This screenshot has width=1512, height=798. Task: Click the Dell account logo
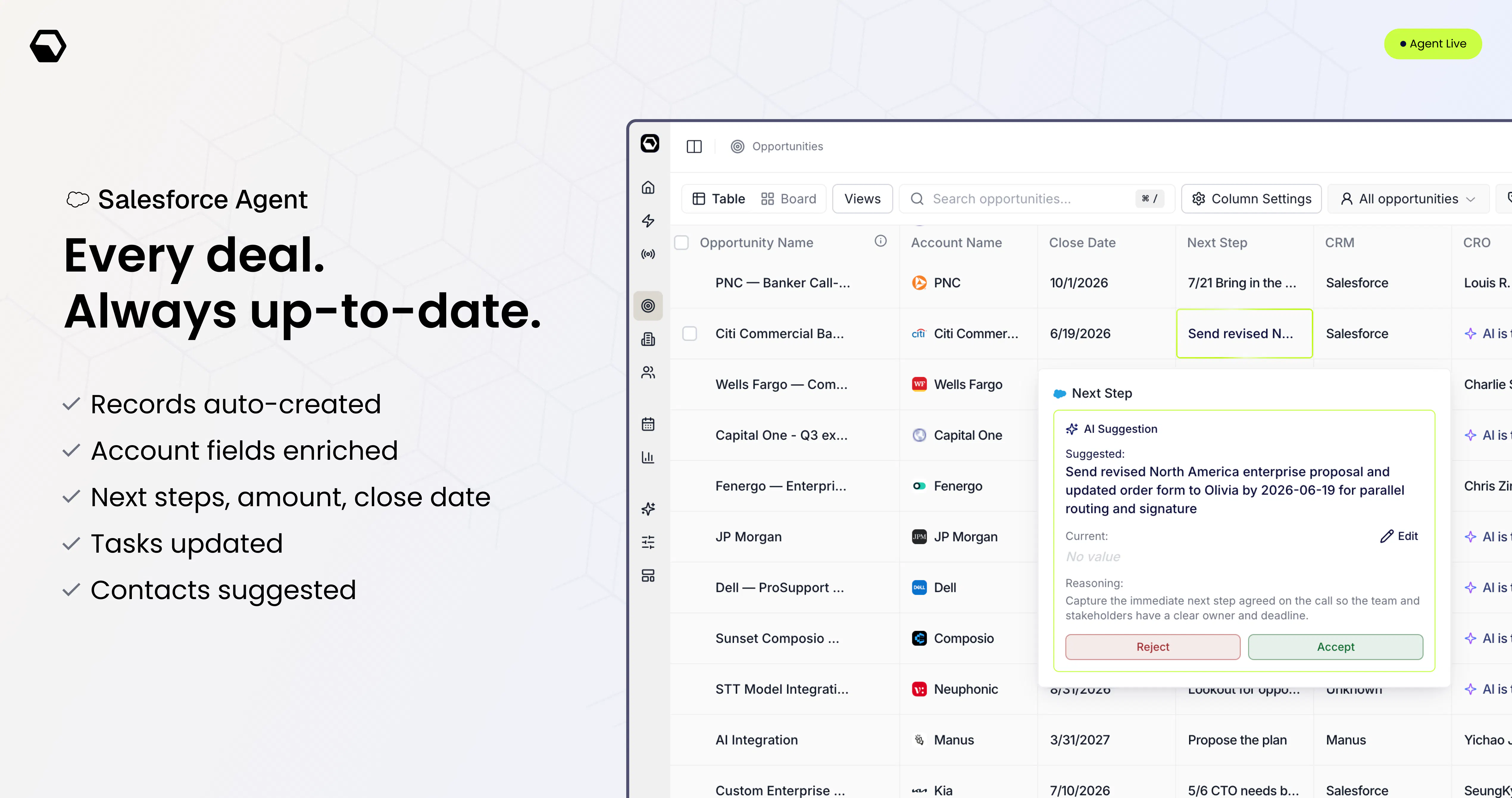coord(919,588)
